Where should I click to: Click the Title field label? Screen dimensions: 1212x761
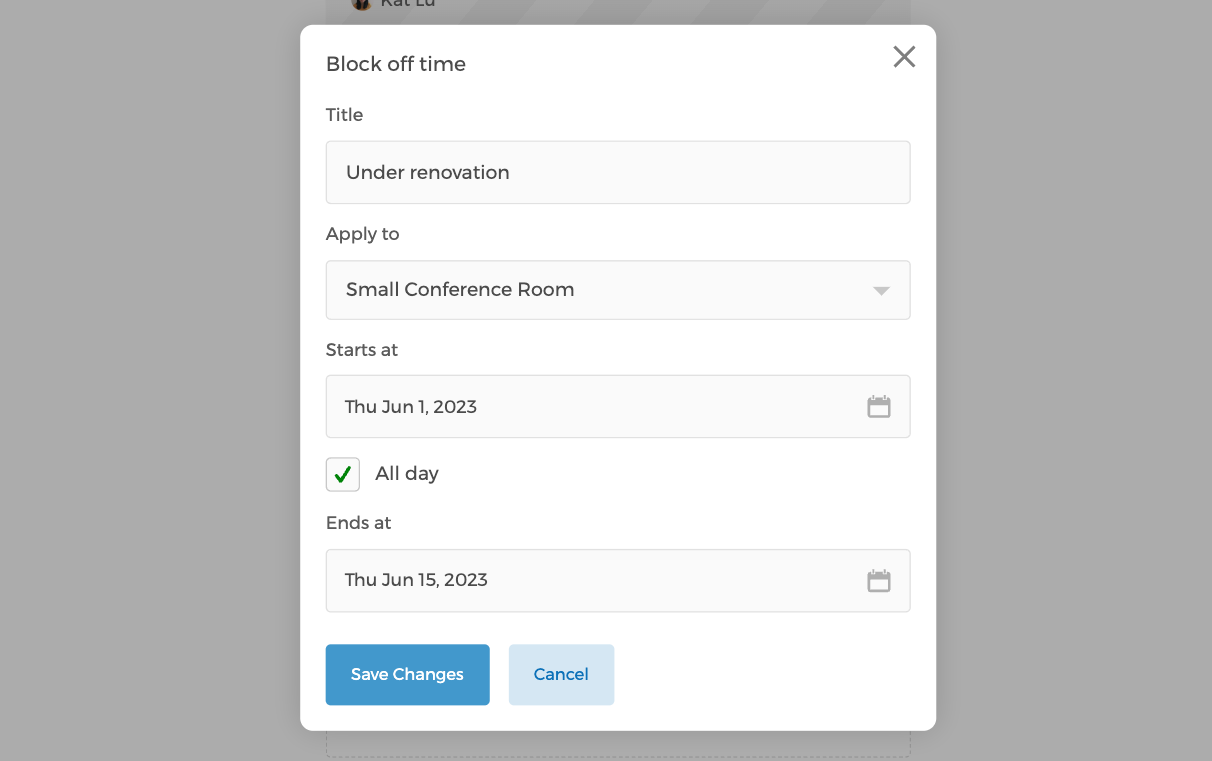pyautogui.click(x=344, y=115)
